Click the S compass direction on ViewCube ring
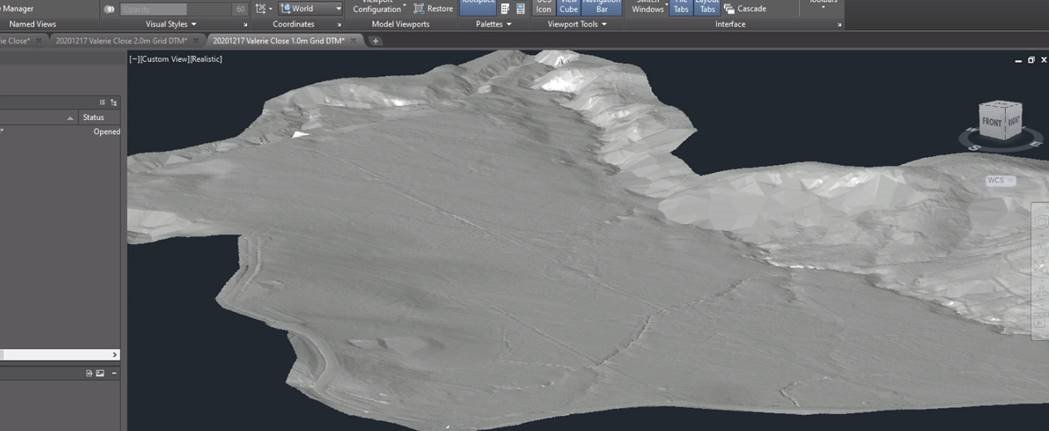The height and width of the screenshot is (431, 1049). coord(975,147)
